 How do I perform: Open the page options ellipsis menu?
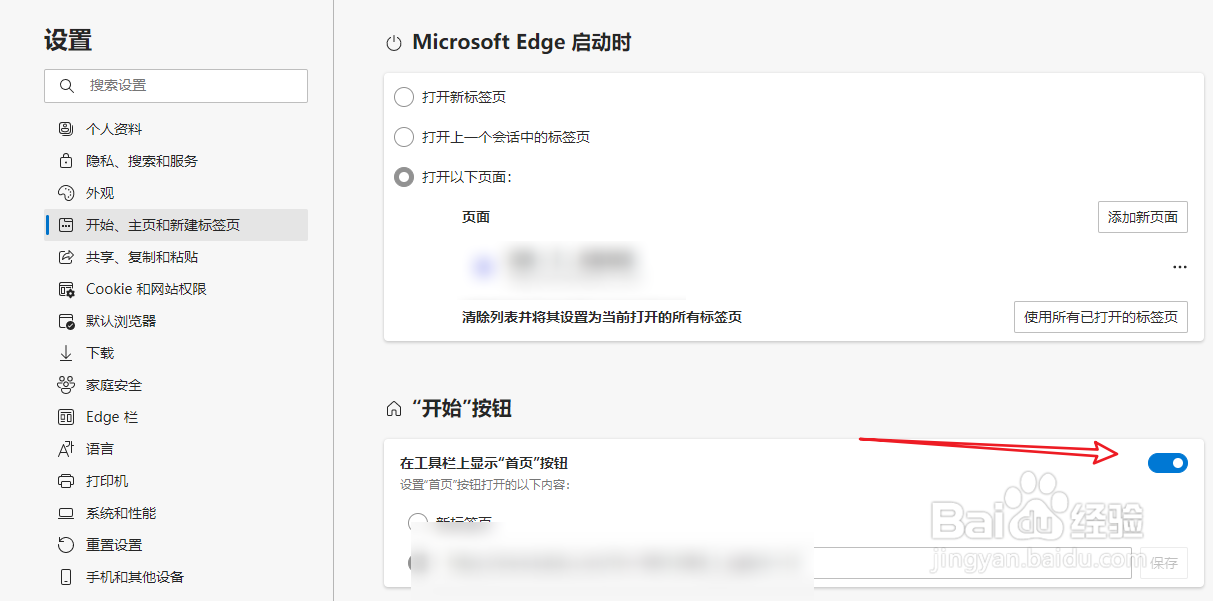point(1180,266)
